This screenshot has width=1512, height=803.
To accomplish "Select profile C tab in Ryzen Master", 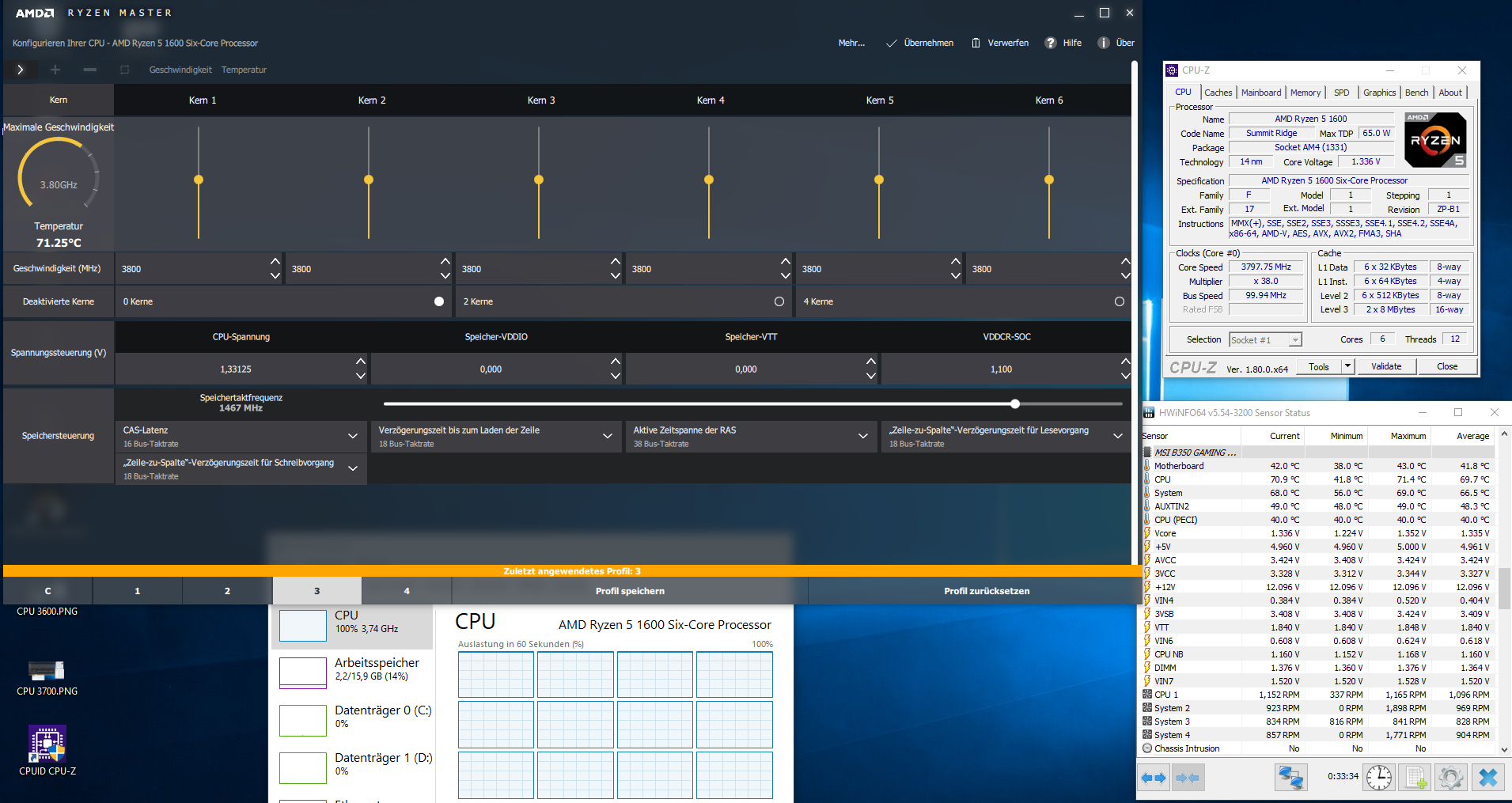I will point(47,591).
